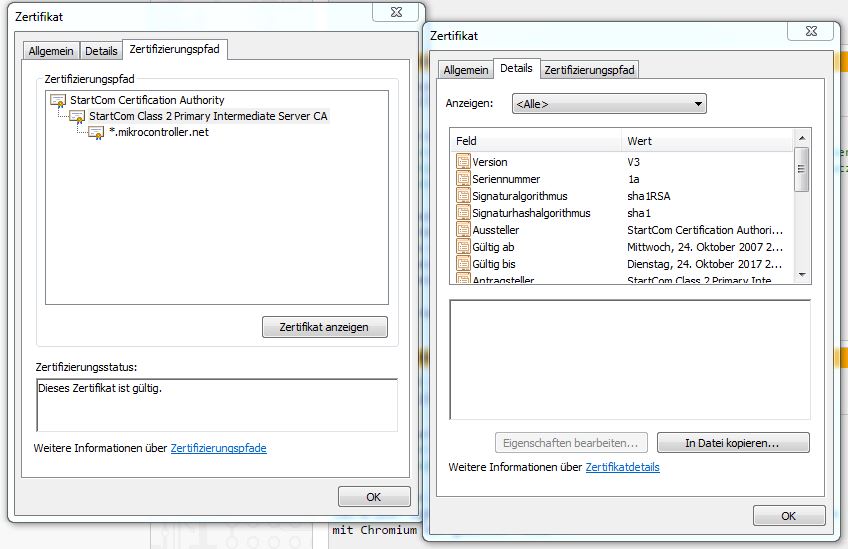Select StartCom Certification Authority certificate icon
Image resolution: width=848 pixels, height=549 pixels.
pyautogui.click(x=58, y=101)
